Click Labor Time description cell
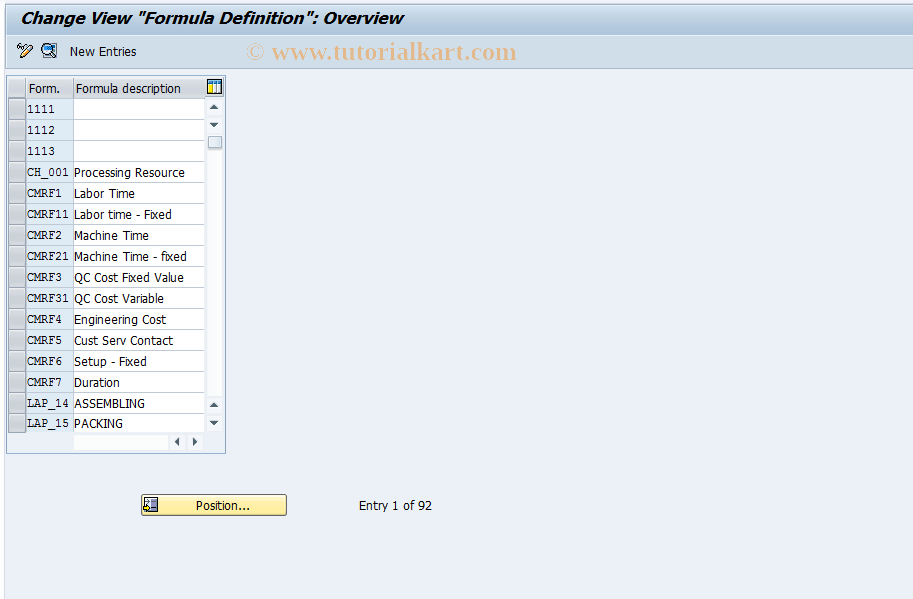Image resolution: width=913 pixels, height=599 pixels. pyautogui.click(x=139, y=193)
